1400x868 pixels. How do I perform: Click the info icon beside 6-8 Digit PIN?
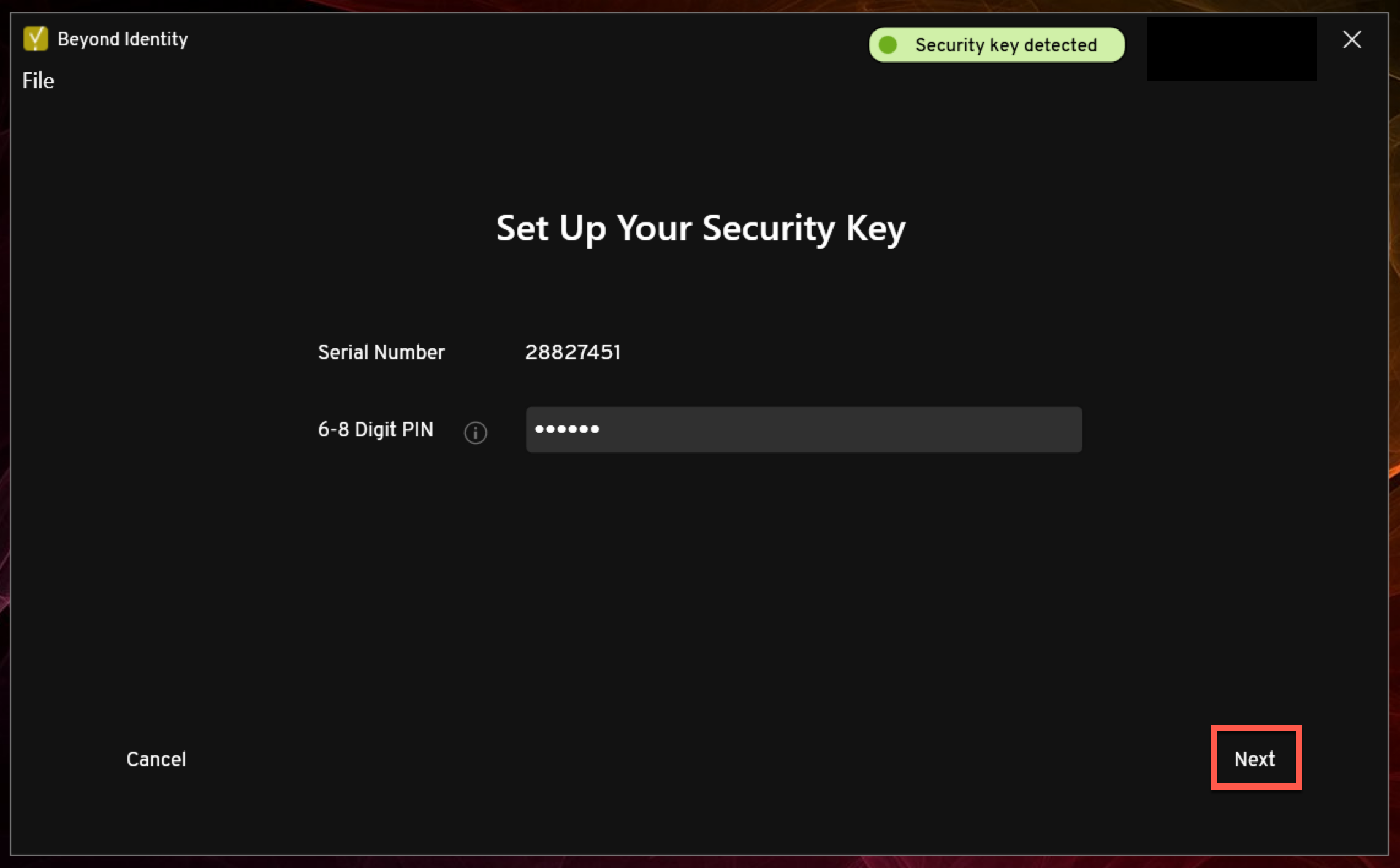point(475,433)
